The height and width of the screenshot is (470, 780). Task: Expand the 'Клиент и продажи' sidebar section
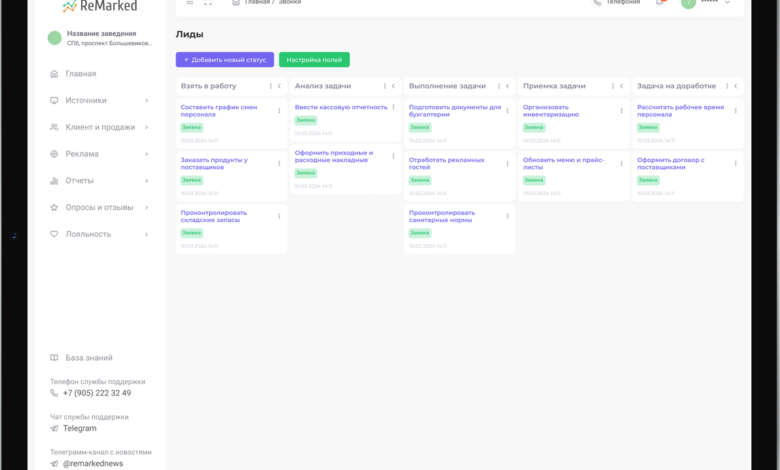point(146,127)
